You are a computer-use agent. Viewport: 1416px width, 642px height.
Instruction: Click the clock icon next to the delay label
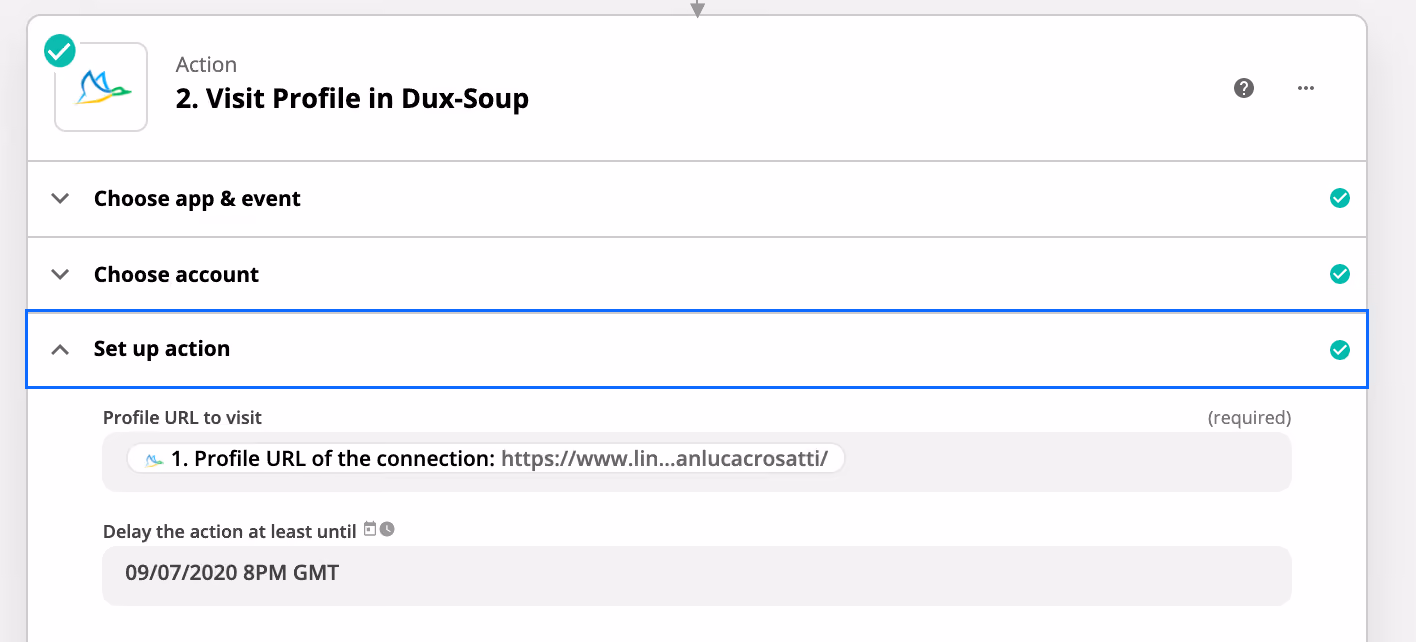(387, 529)
